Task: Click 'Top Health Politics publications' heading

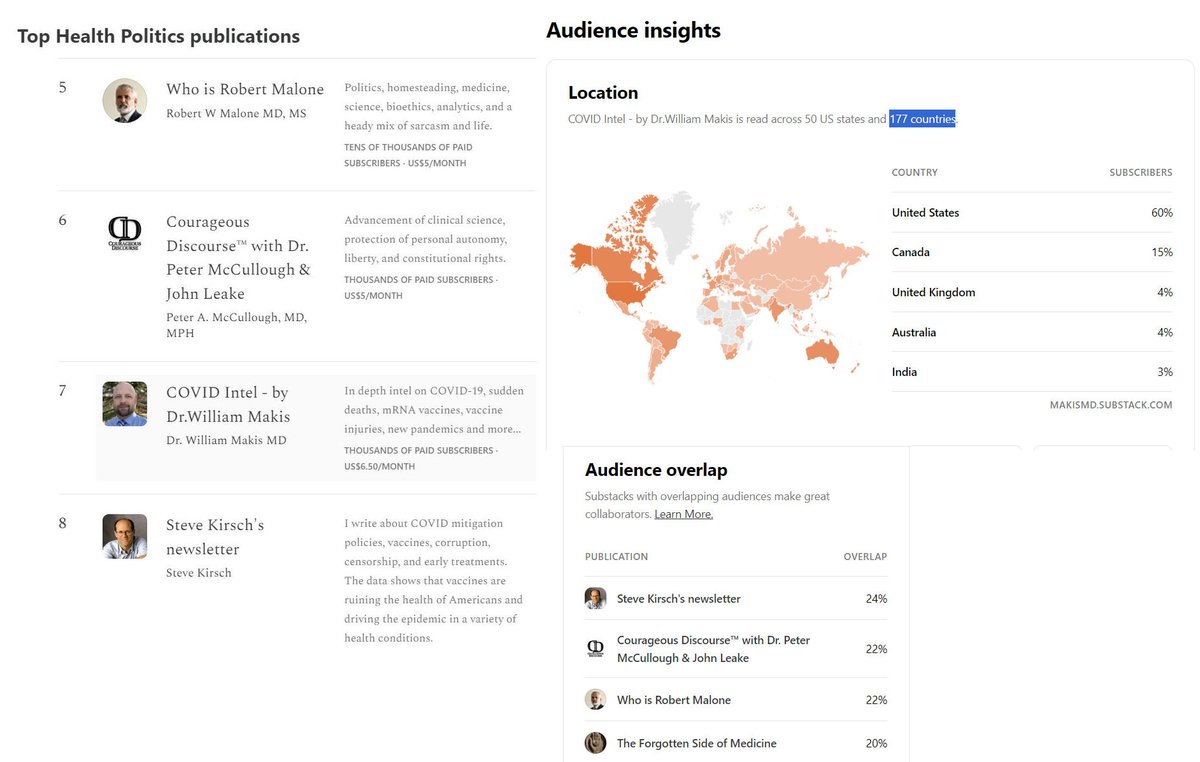Action: tap(158, 36)
